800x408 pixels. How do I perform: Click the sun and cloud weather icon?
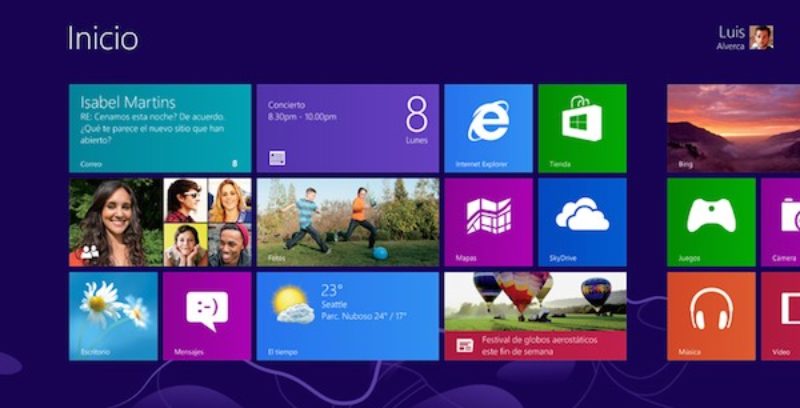click(292, 305)
